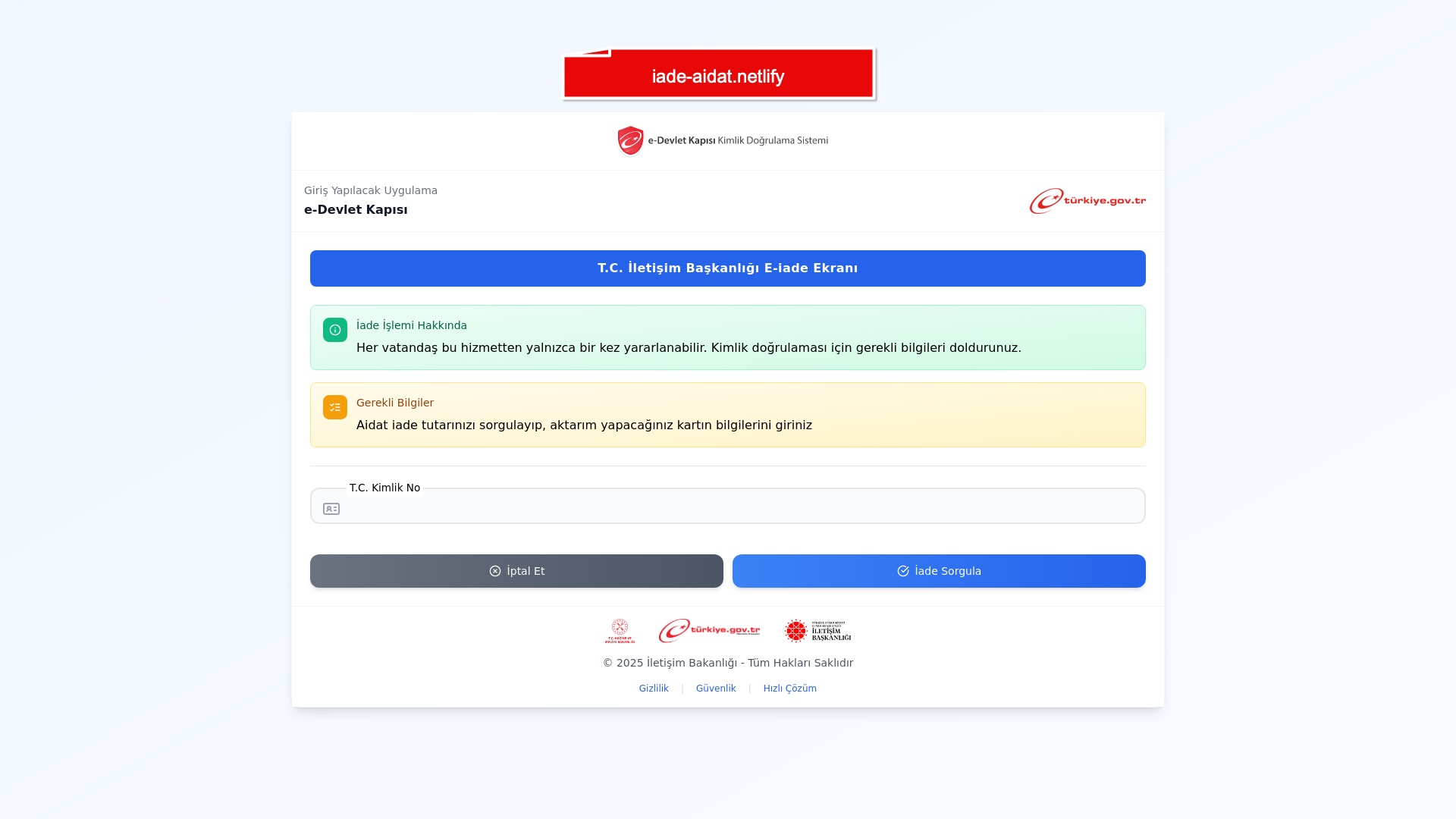
Task: Open the Güvenlik footer link
Action: click(x=716, y=689)
